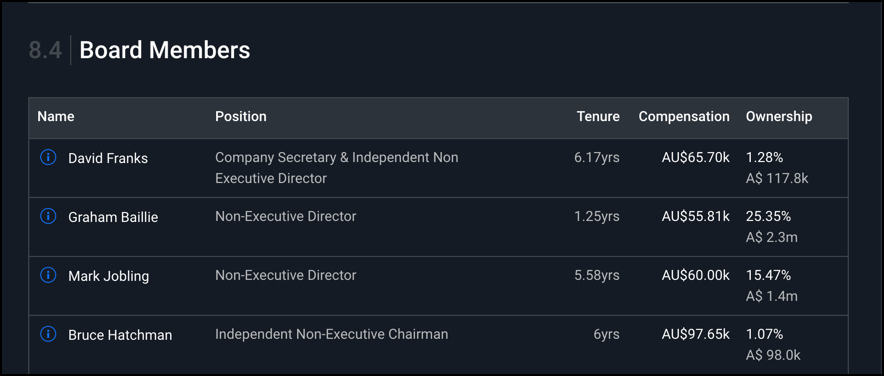Click Independent Non-Executive Chairman position text
The width and height of the screenshot is (884, 376).
tap(332, 334)
